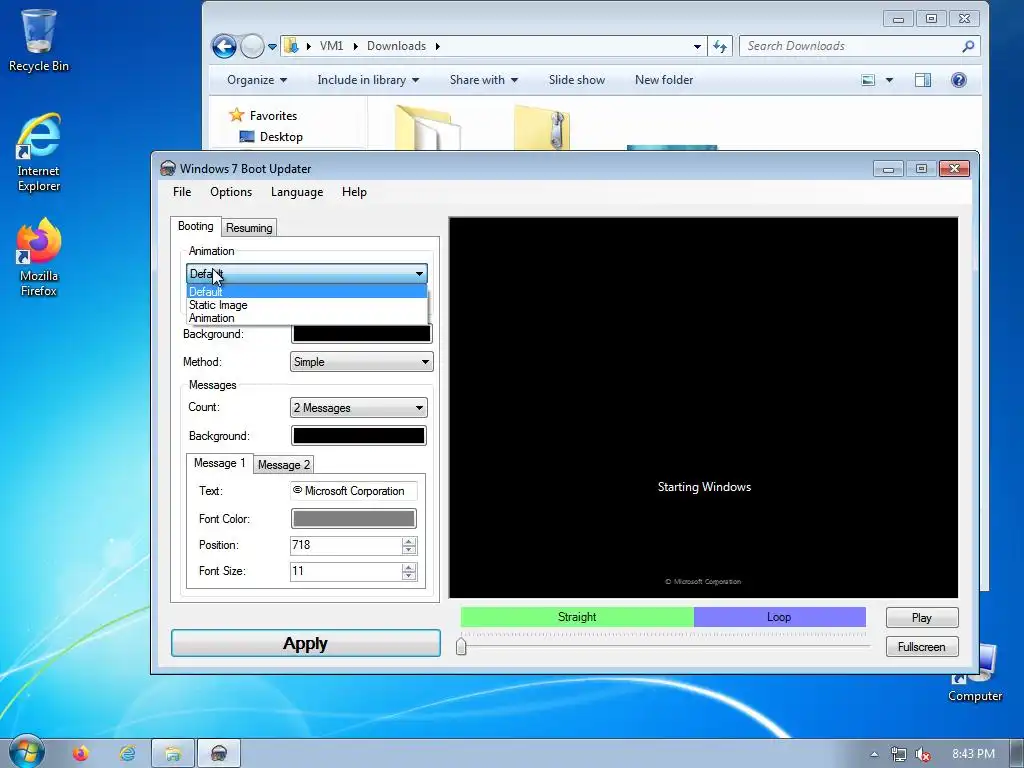Refresh the Downloads folder in Explorer
Image resolution: width=1024 pixels, height=768 pixels.
(720, 46)
